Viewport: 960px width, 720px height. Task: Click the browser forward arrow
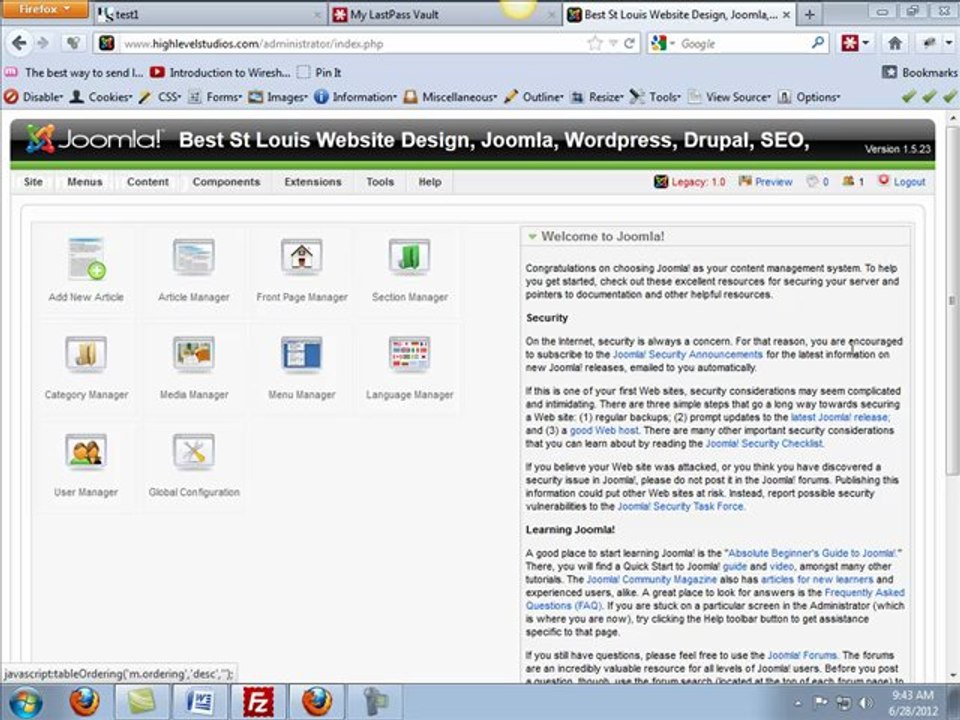click(43, 43)
